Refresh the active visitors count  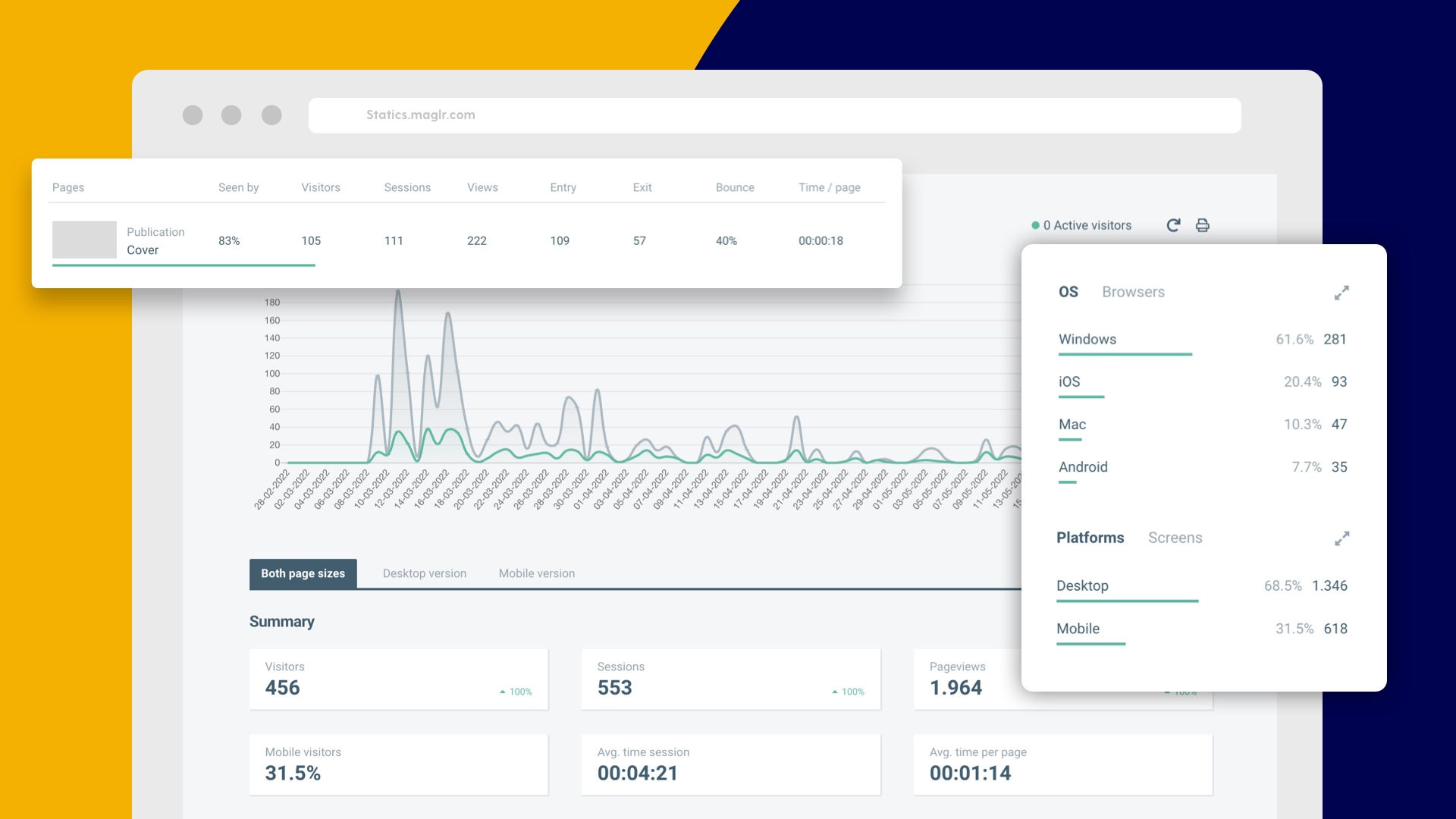click(x=1172, y=225)
